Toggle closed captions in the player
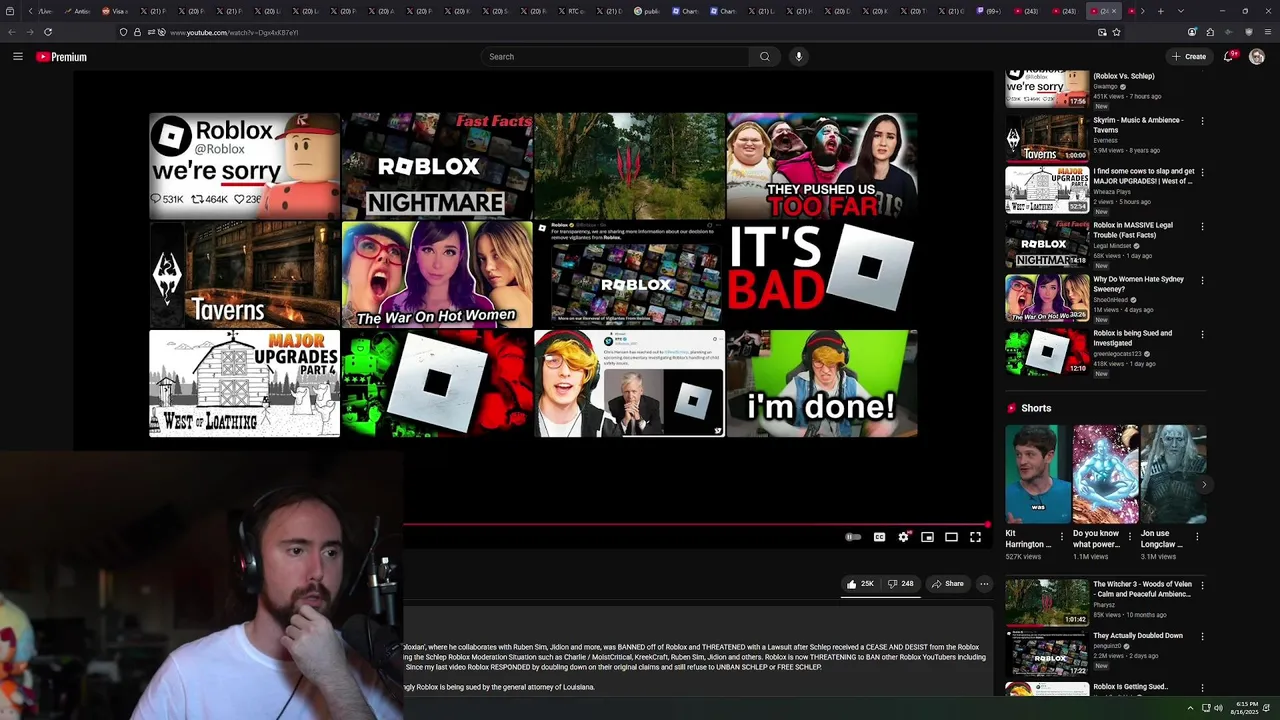The image size is (1280, 720). pos(879,537)
